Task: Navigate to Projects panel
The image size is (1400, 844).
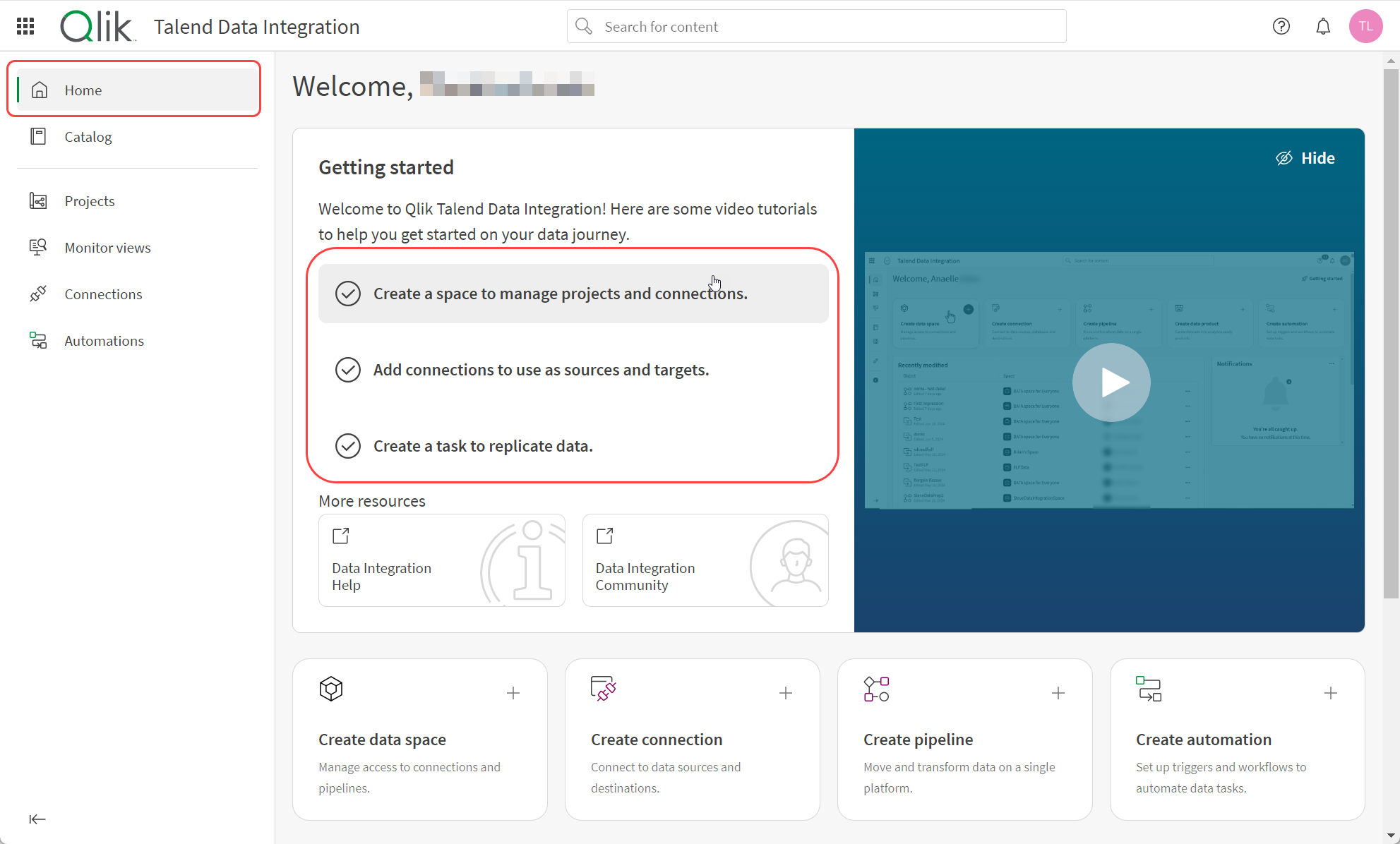Action: pyautogui.click(x=89, y=200)
